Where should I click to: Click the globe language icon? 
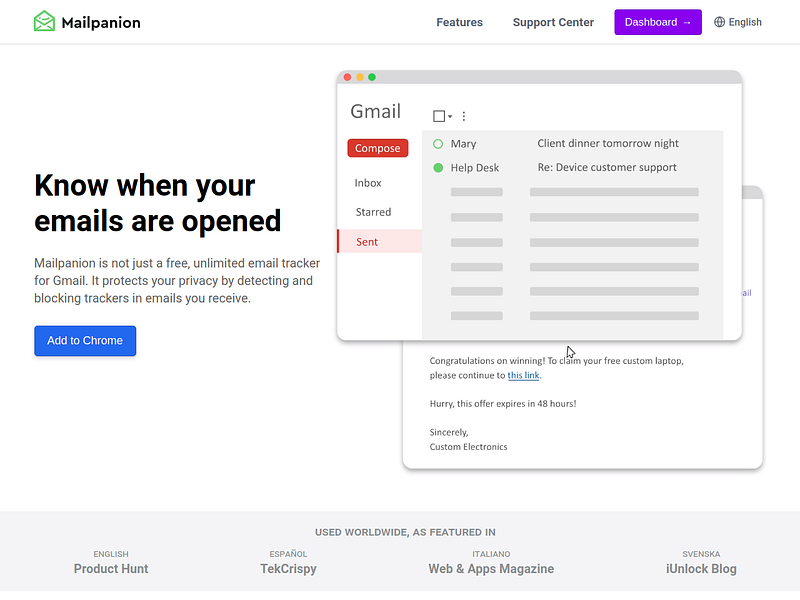719,22
